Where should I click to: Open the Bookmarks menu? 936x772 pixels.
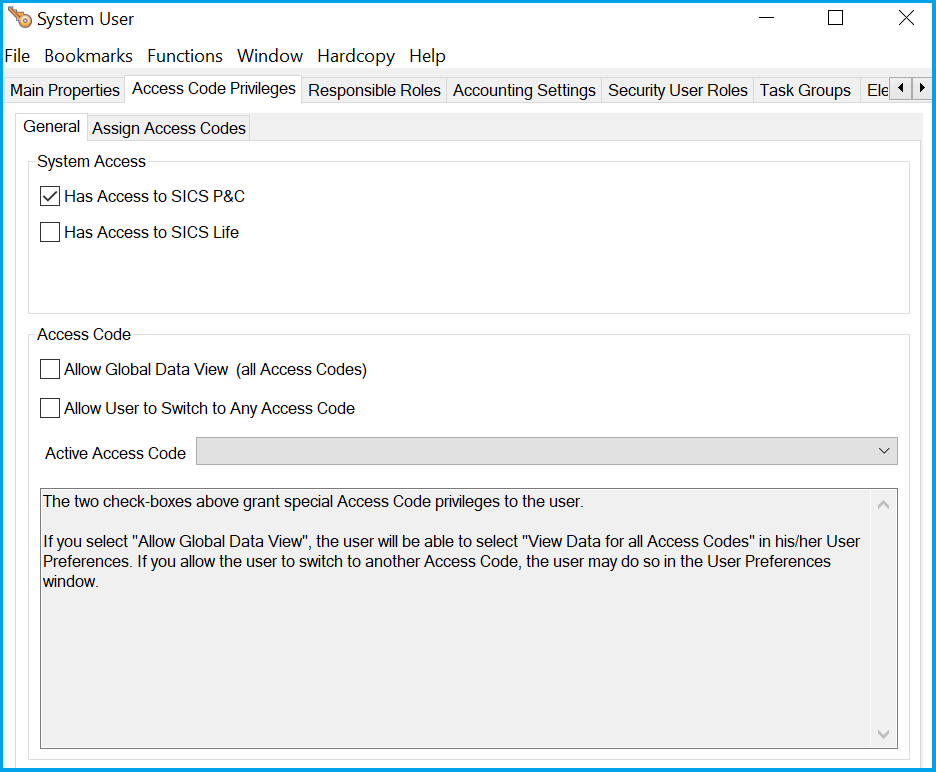tap(88, 56)
